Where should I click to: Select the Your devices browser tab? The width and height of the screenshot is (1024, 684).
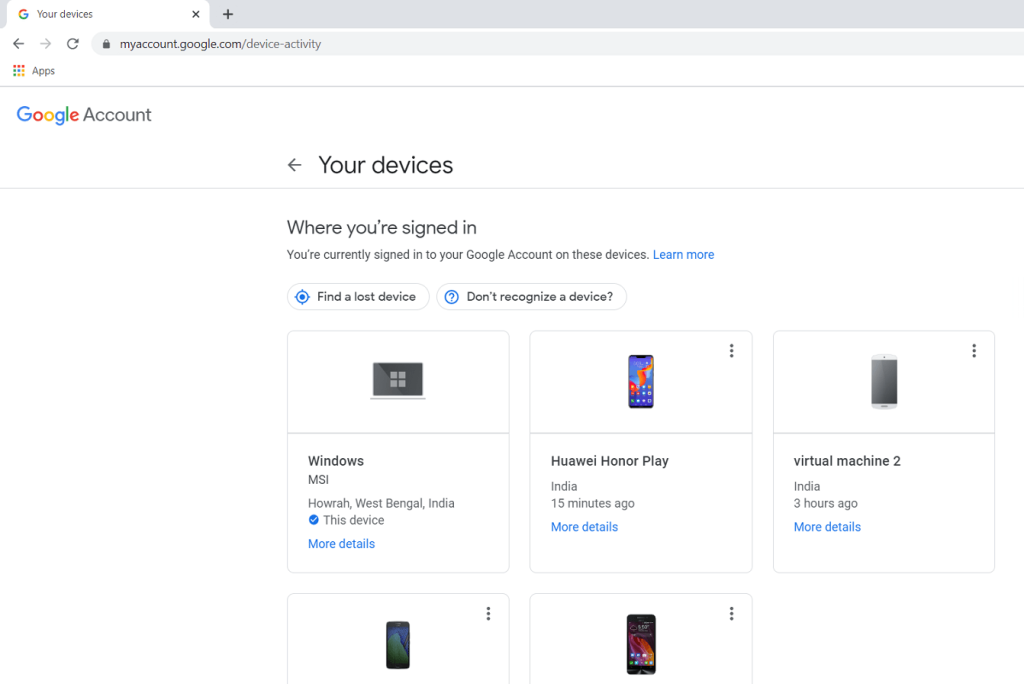(x=100, y=14)
